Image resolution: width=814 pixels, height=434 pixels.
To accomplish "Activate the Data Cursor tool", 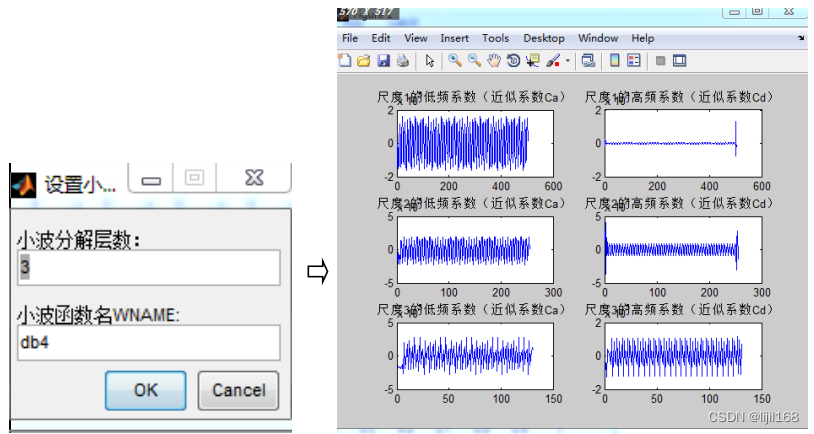I will click(533, 61).
